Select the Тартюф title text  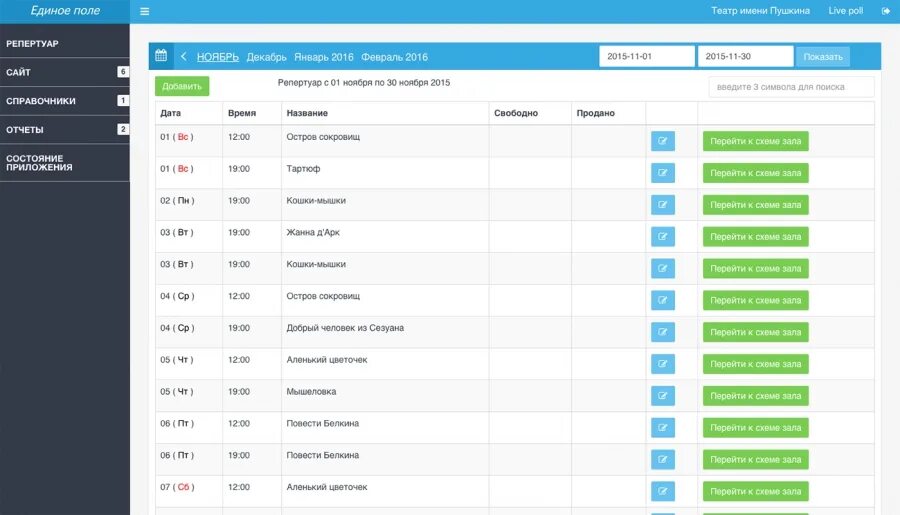(303, 169)
